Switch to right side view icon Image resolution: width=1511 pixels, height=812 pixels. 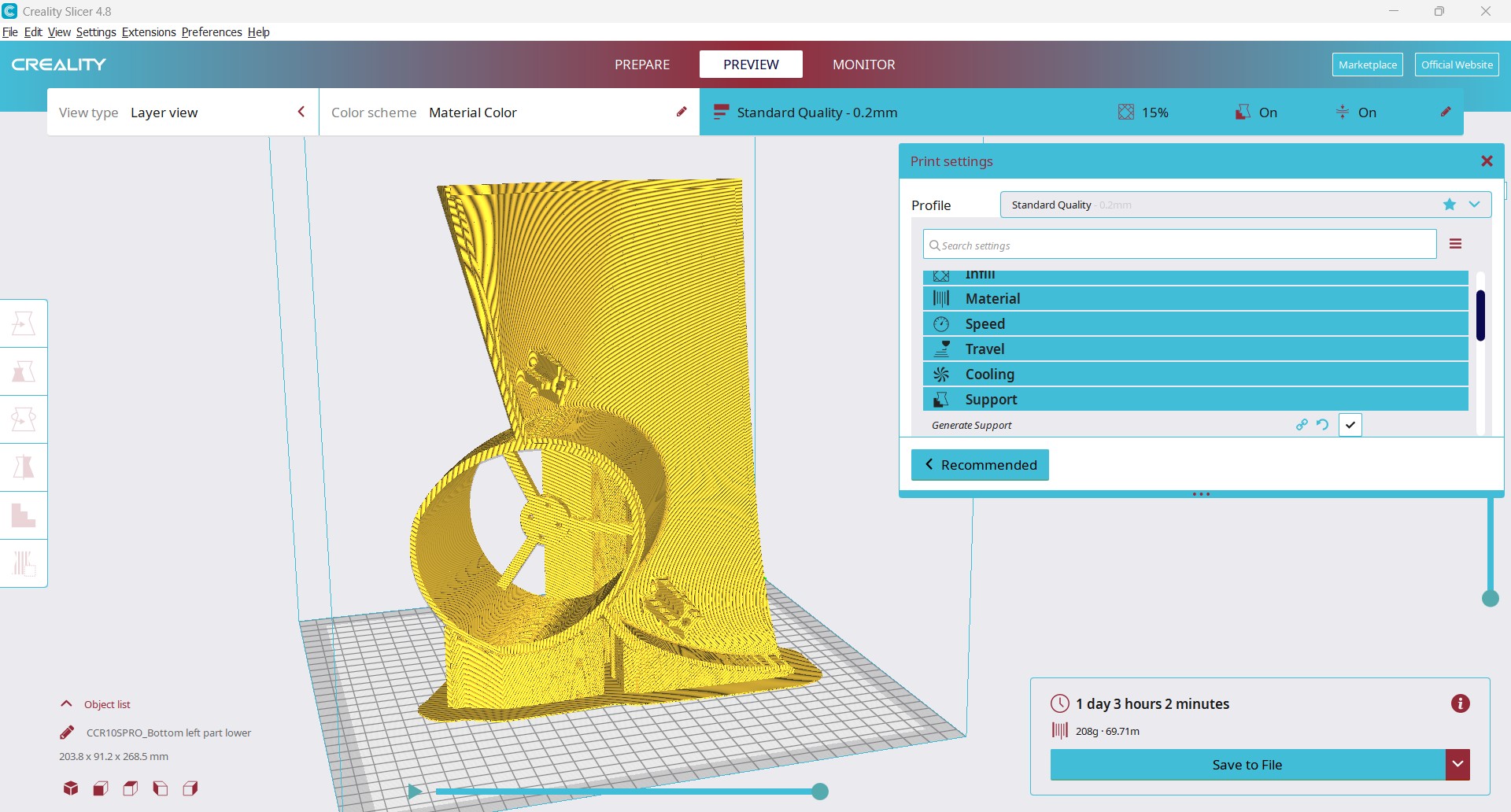click(x=190, y=788)
